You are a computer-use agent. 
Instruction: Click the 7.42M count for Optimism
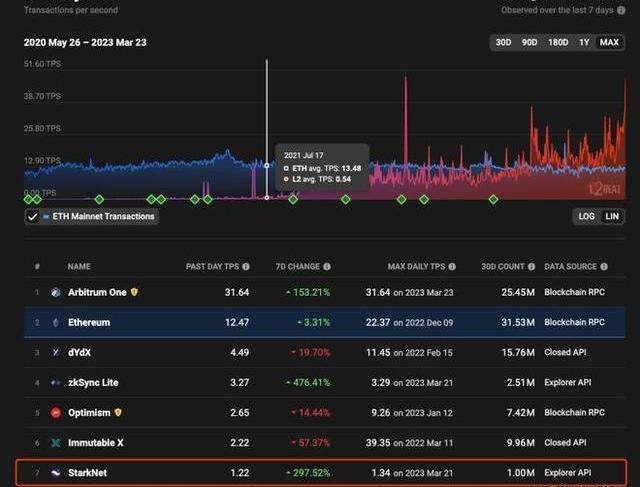tap(520, 413)
